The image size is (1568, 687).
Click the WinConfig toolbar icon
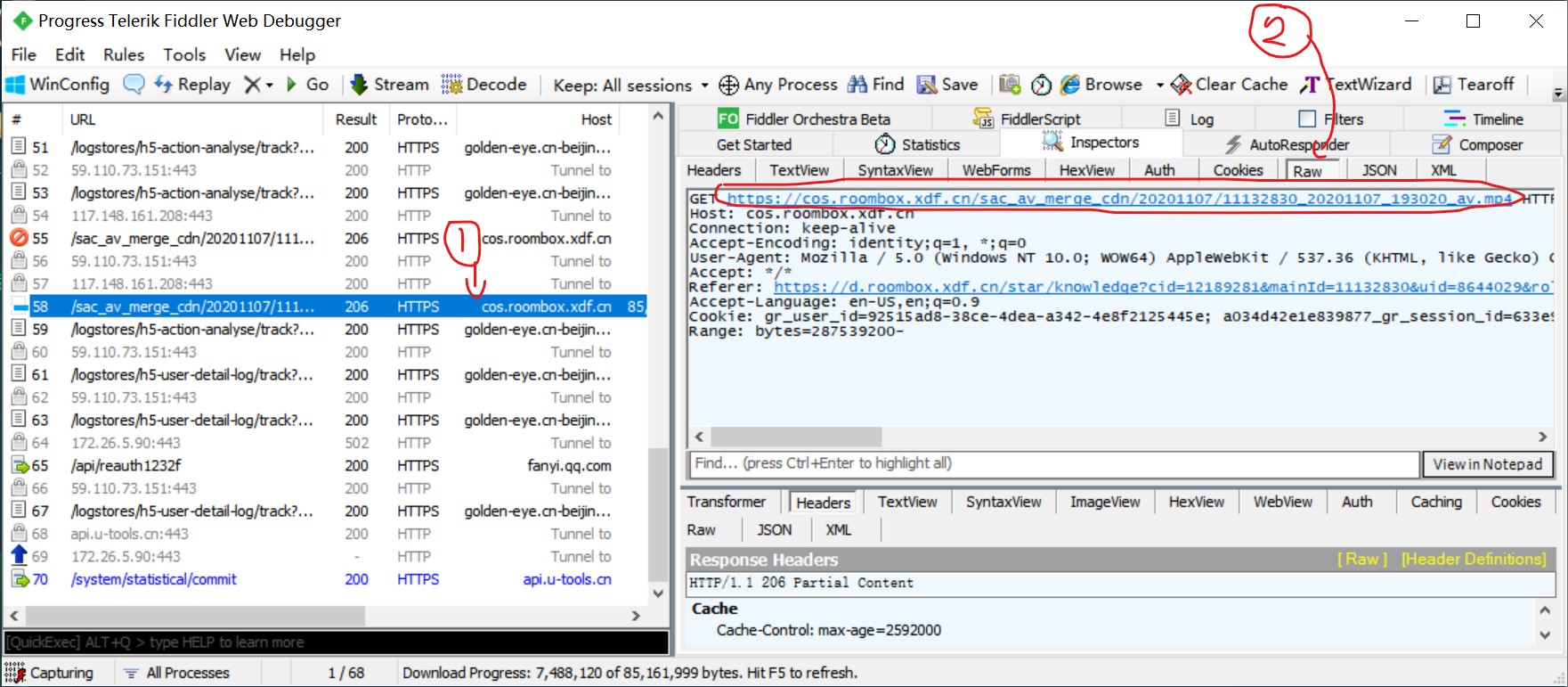[16, 85]
